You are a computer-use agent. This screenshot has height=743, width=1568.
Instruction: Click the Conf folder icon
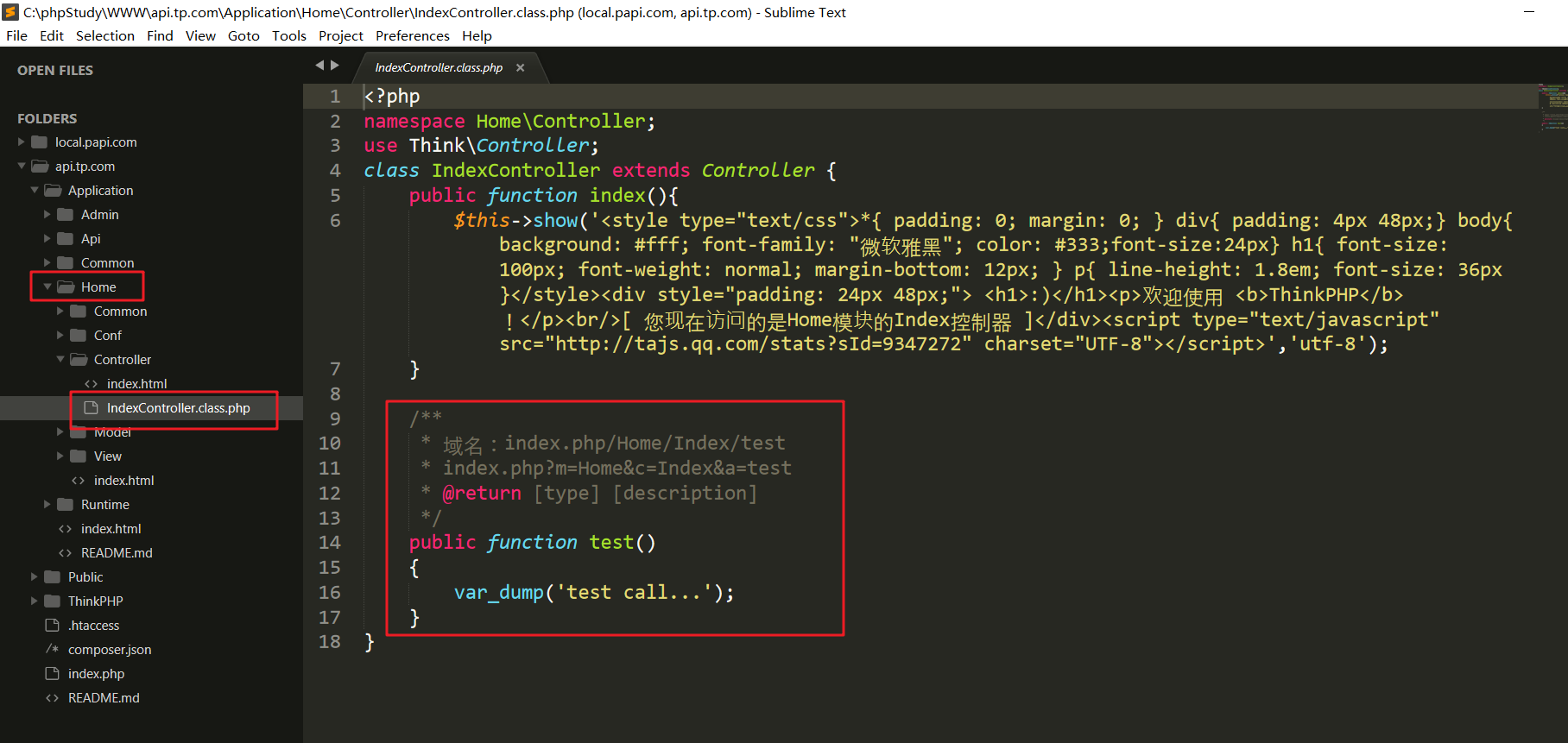[x=78, y=336]
